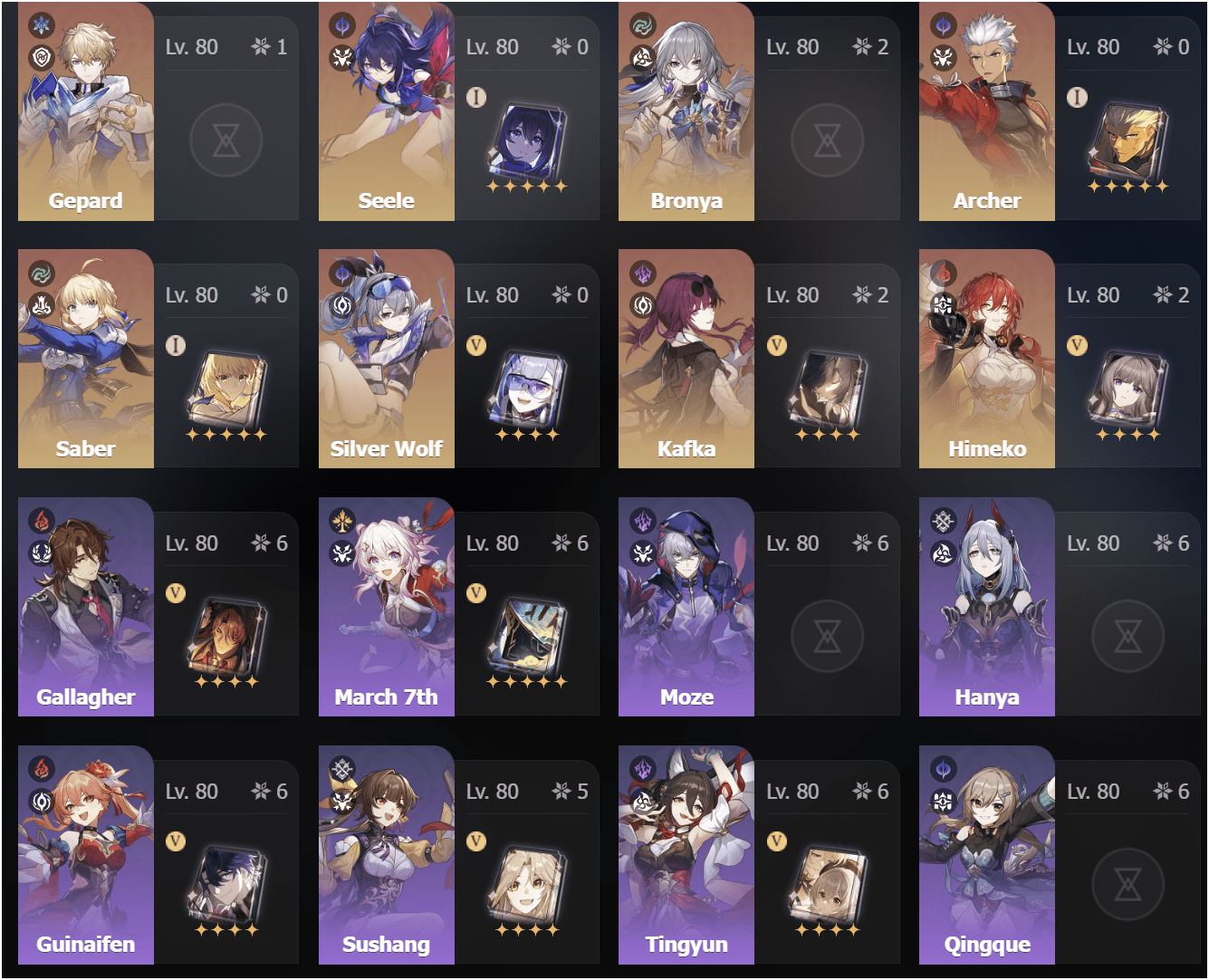
Task: Open the Moze character portrait
Action: pyautogui.click(x=686, y=607)
